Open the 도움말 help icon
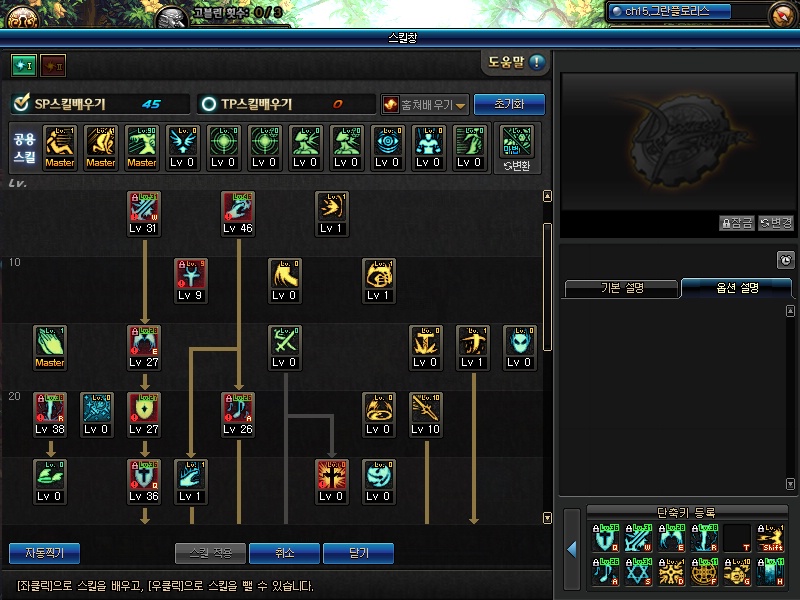The height and width of the screenshot is (600, 800). 537,62
